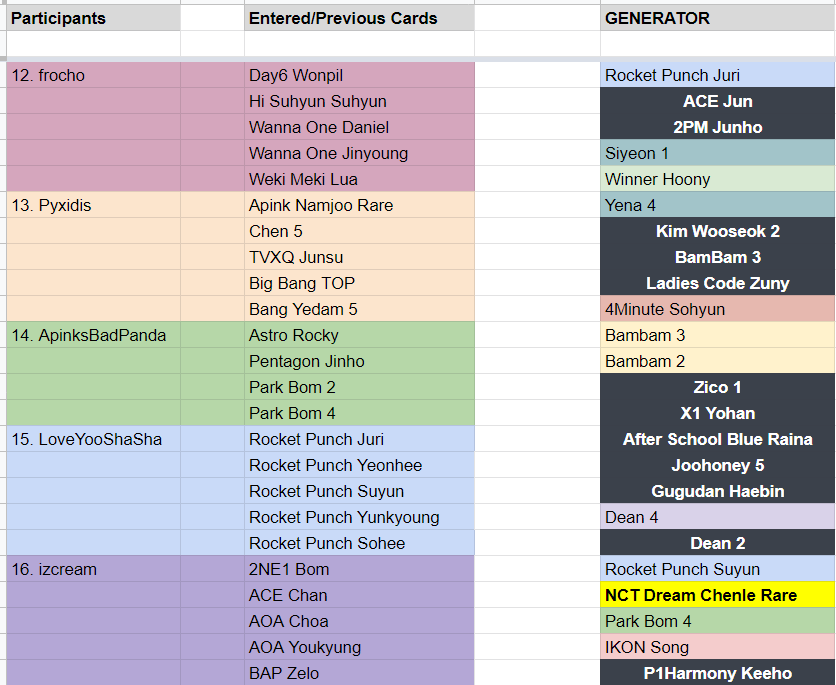Select the Pentagon Jinho cell
Image resolution: width=836 pixels, height=685 pixels.
point(359,361)
